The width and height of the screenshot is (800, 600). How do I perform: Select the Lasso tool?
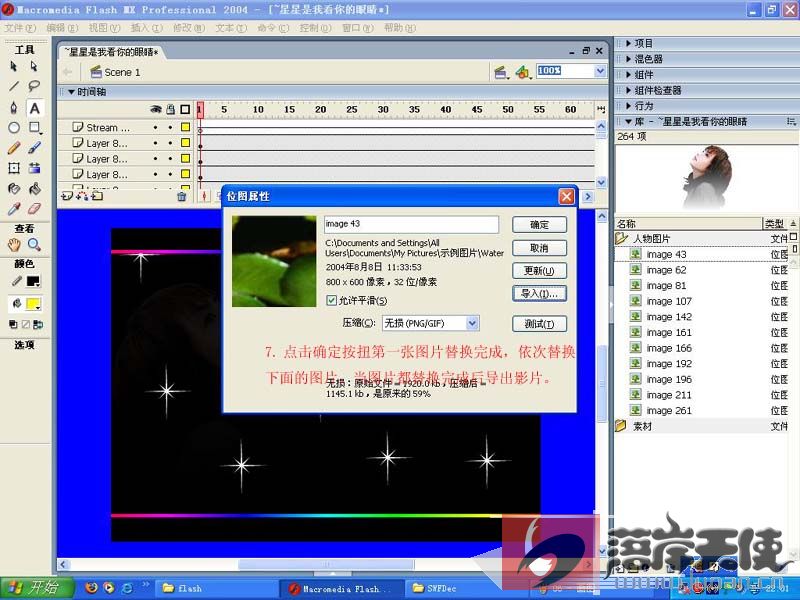click(34, 86)
